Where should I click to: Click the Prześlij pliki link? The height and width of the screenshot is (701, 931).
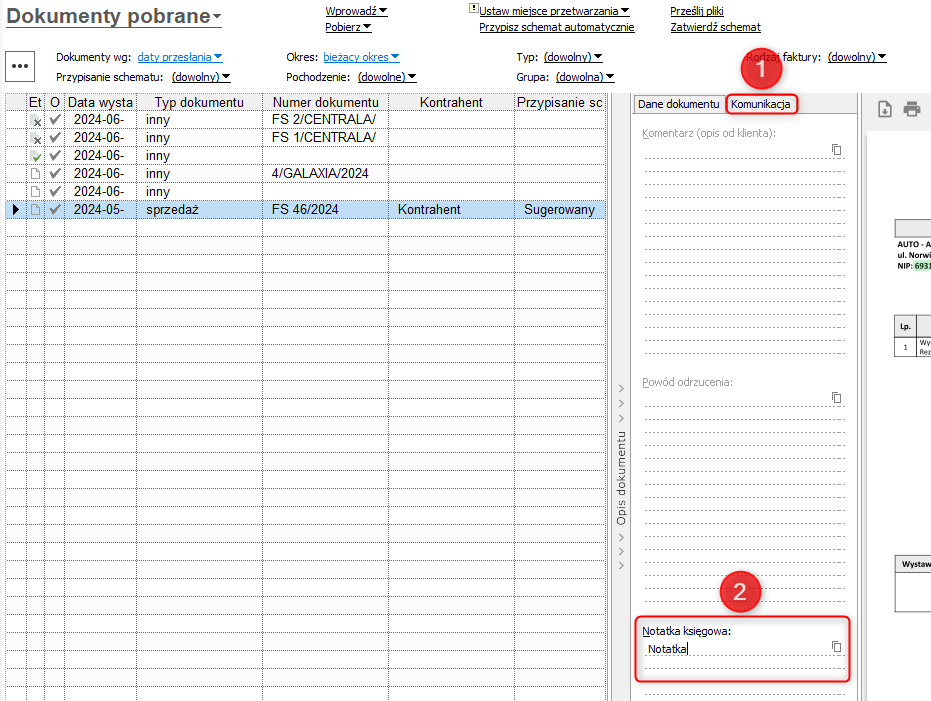click(697, 11)
